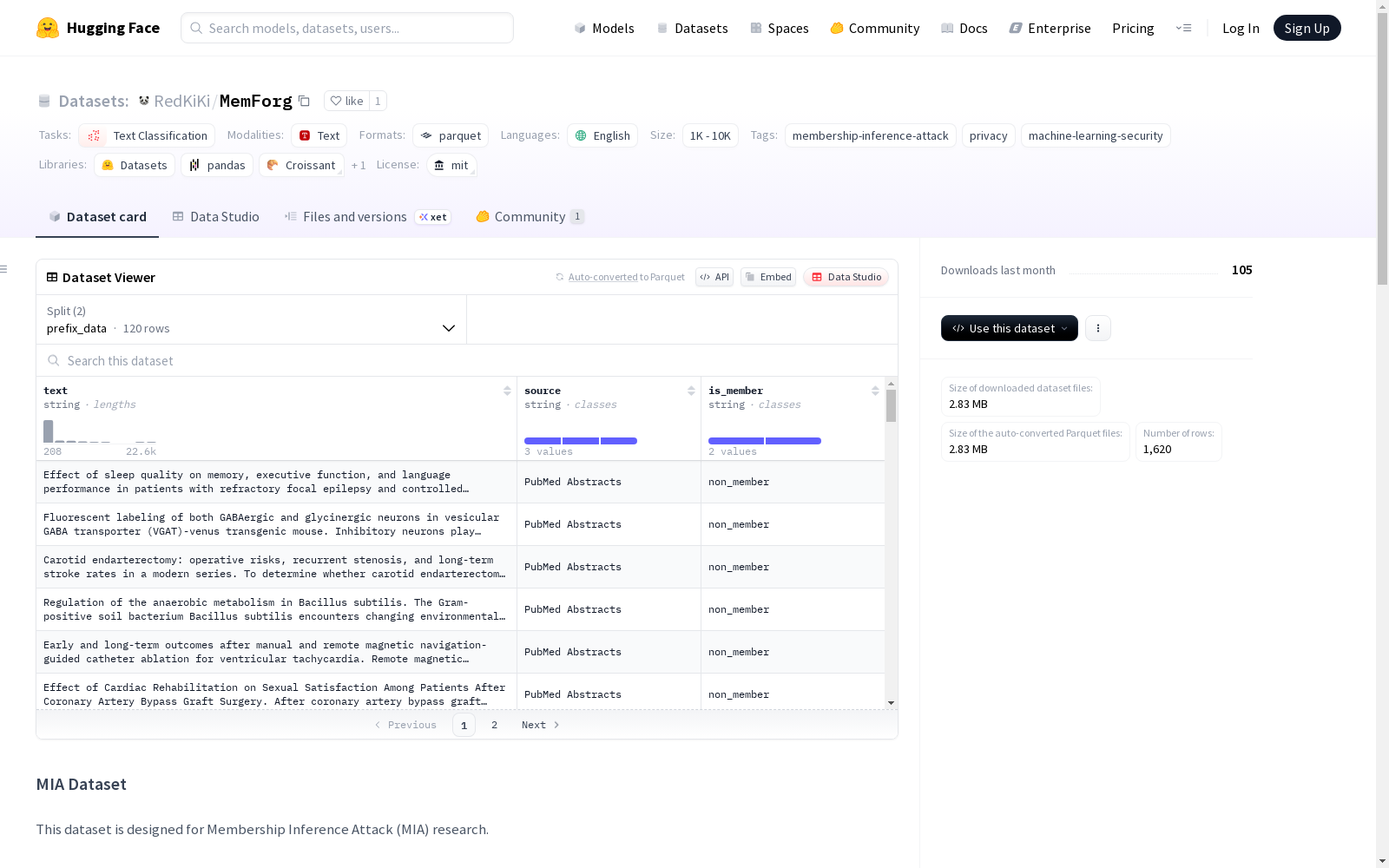Select the machine-learning-security tag
This screenshot has height=868, width=1389.
click(1096, 135)
